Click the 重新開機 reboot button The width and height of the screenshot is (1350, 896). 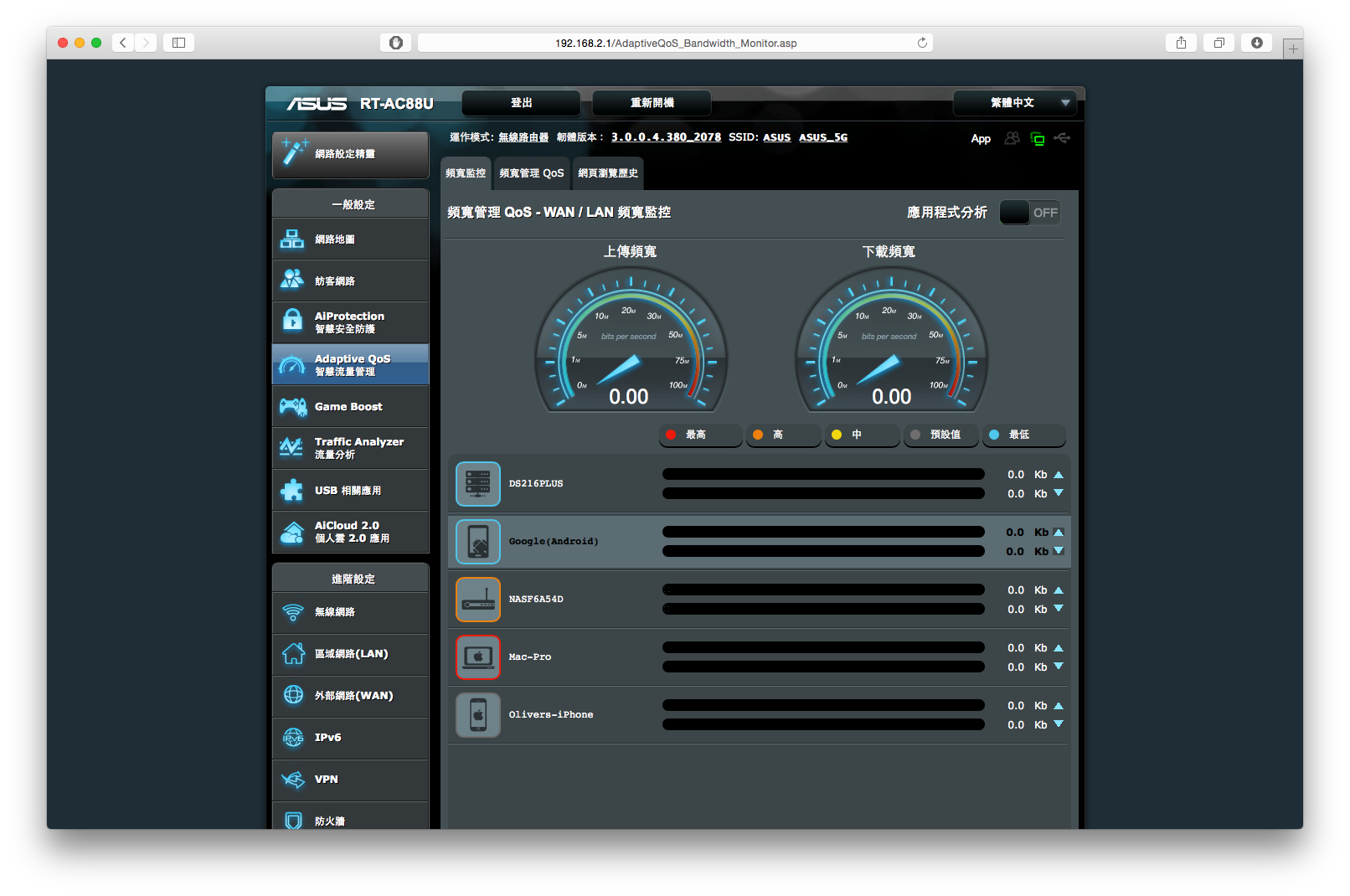pos(652,103)
